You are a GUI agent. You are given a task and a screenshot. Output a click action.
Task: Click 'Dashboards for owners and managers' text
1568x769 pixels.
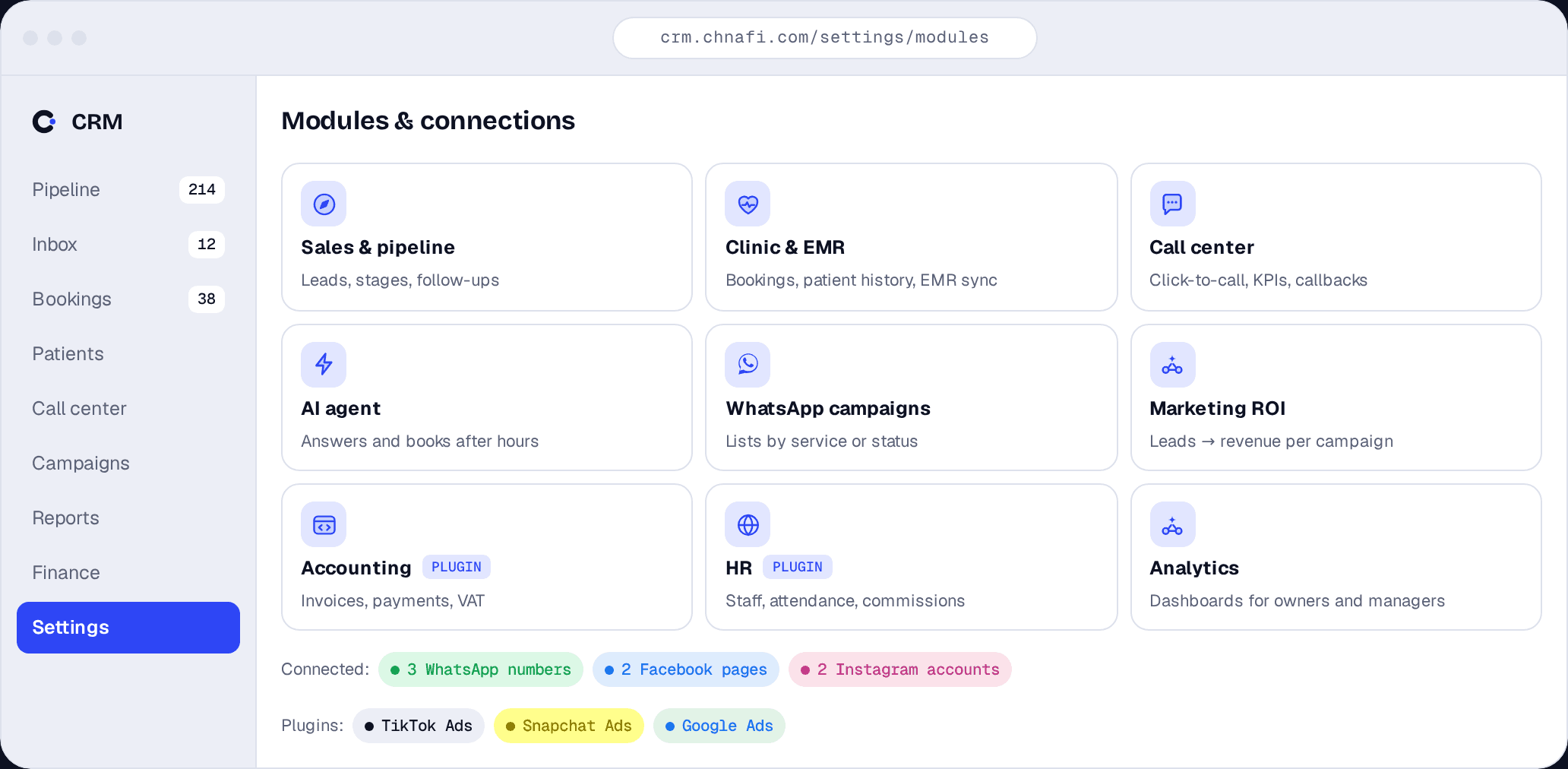(x=1297, y=601)
